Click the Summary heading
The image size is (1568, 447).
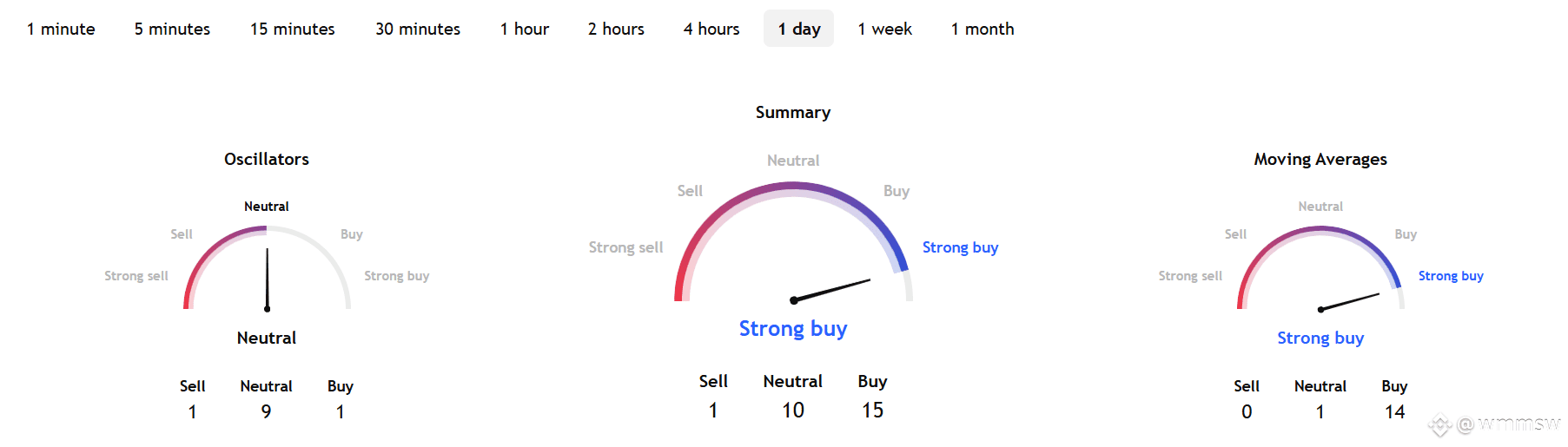(793, 112)
